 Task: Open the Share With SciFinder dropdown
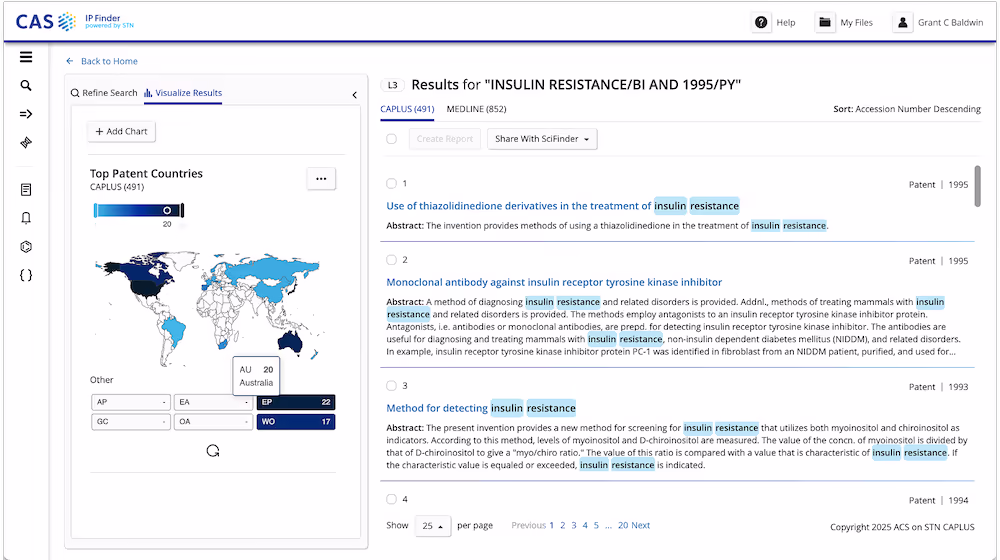coord(542,139)
